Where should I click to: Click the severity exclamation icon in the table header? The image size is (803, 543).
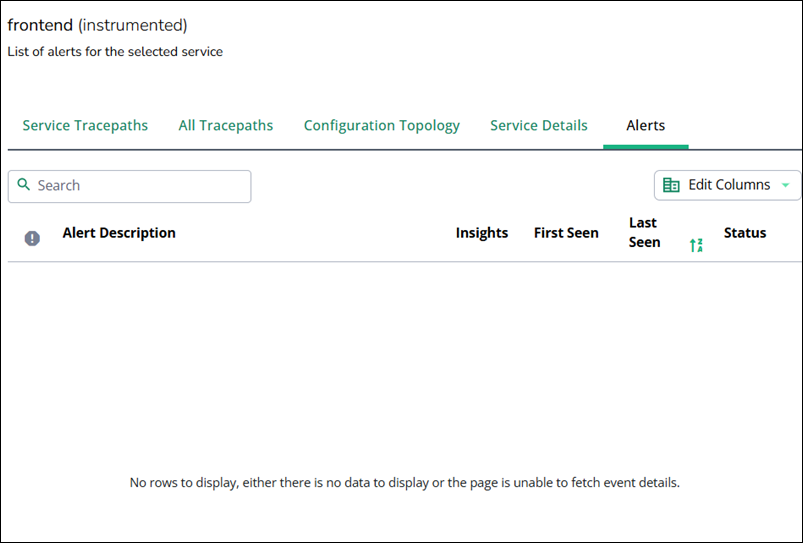(32, 238)
